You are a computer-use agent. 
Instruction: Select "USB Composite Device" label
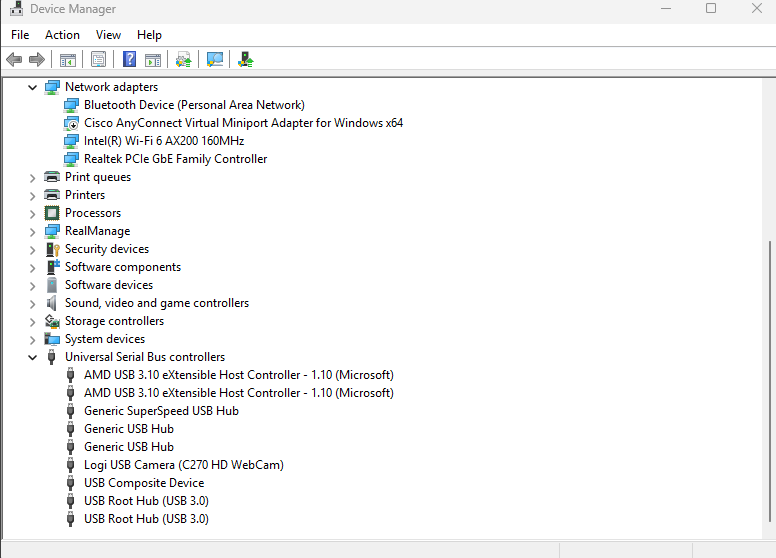[x=144, y=483]
